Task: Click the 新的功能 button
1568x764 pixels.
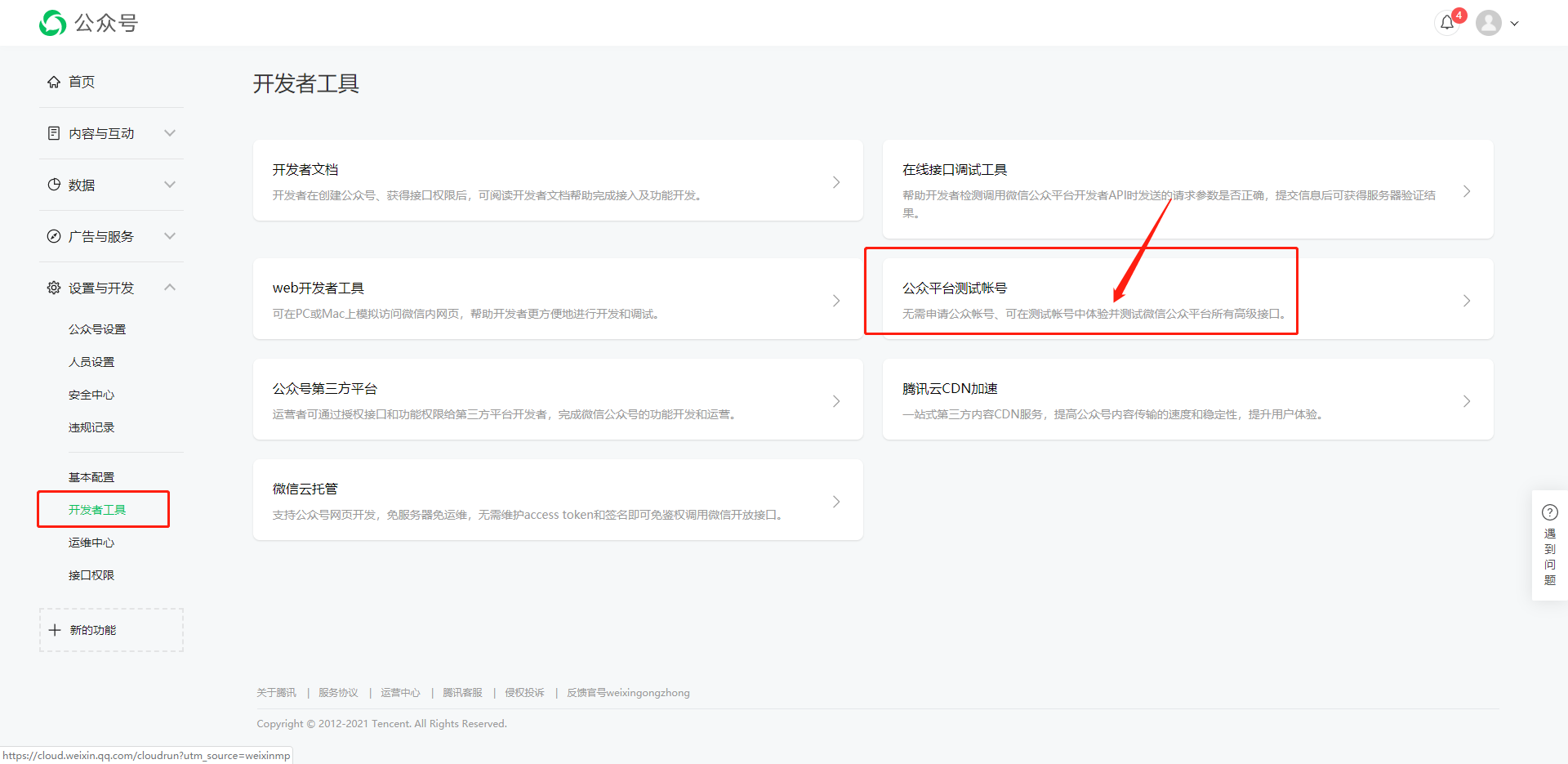Action: [111, 630]
